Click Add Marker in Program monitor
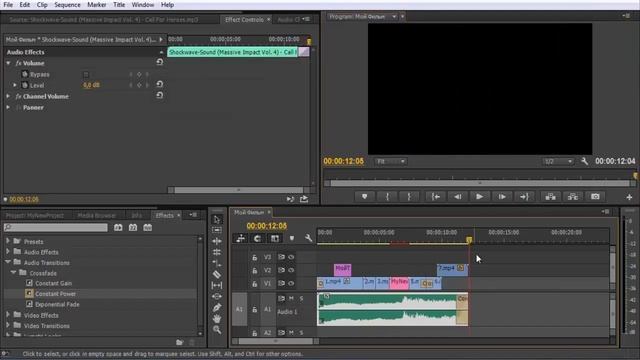 pos(364,197)
